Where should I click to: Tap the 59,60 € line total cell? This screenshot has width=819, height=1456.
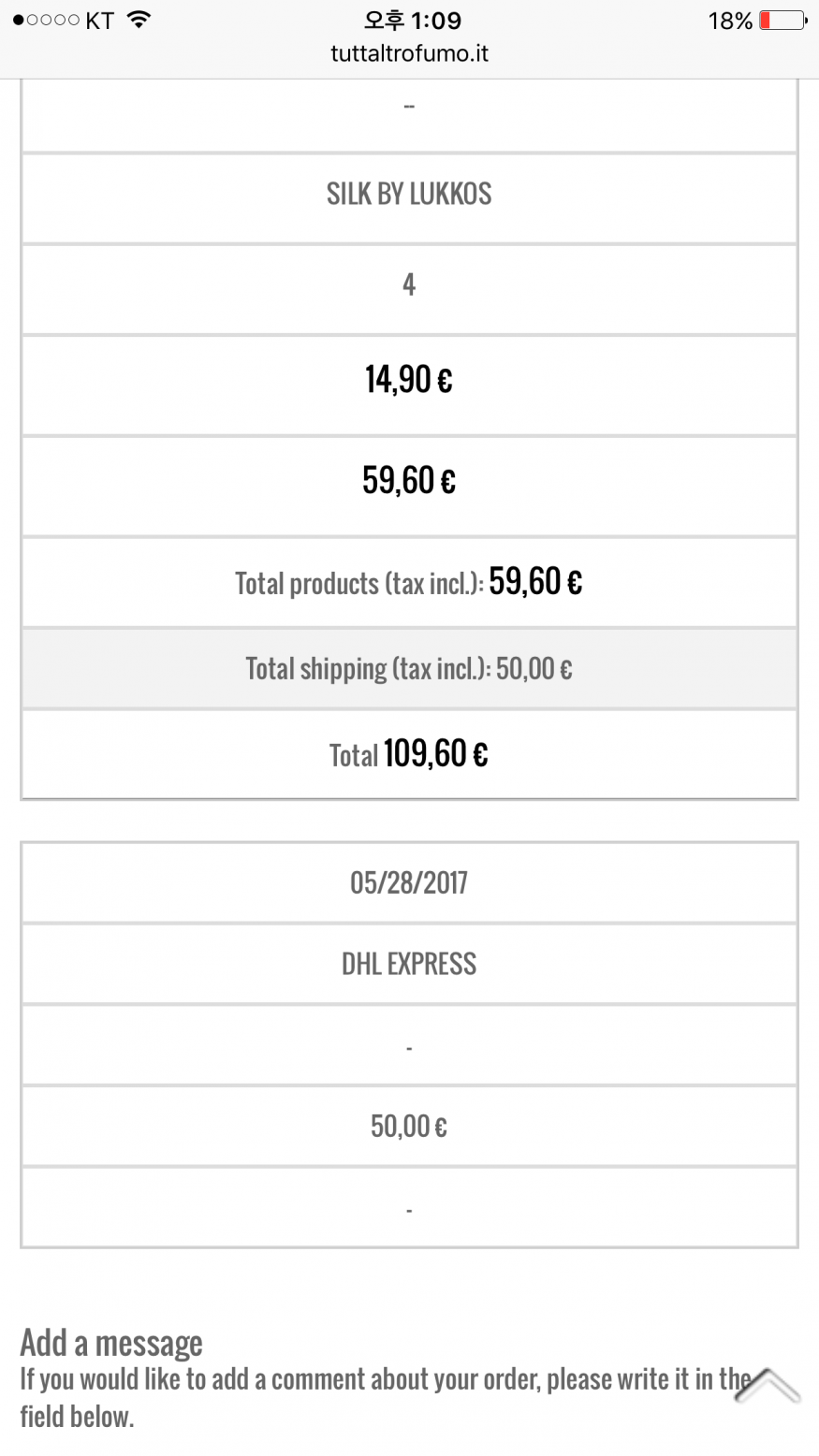coord(409,481)
